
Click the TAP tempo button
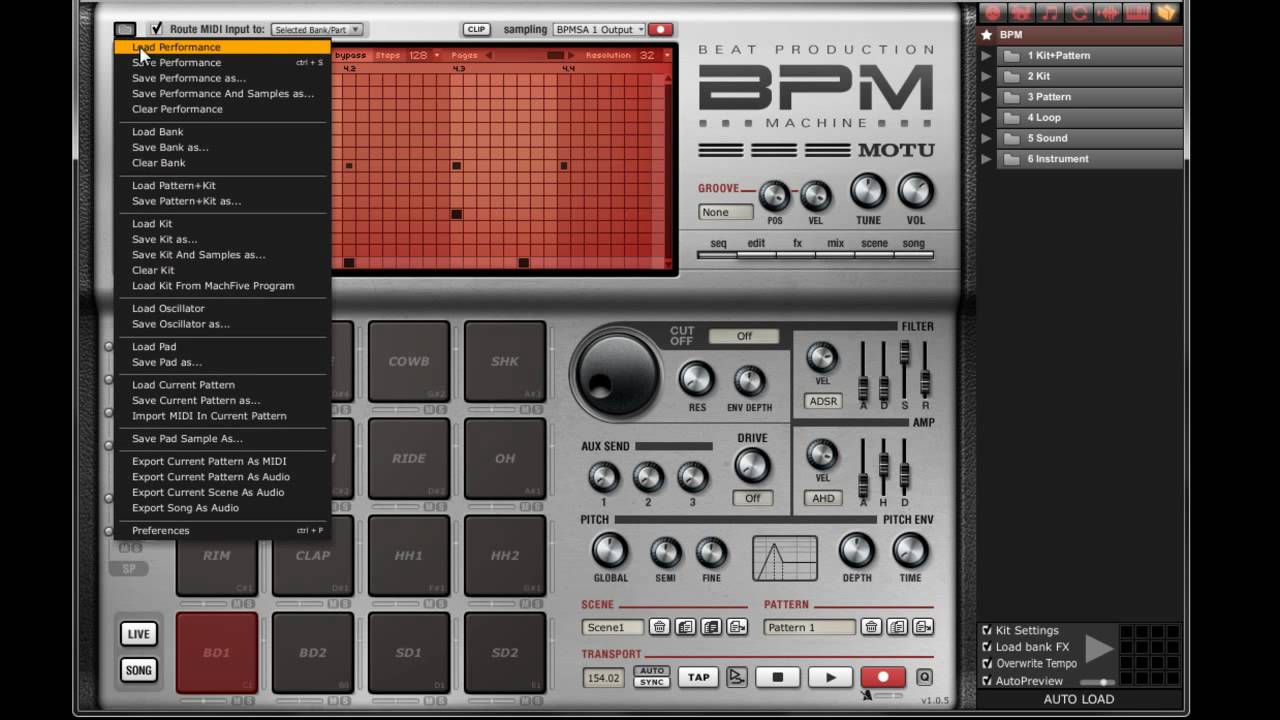coord(698,677)
